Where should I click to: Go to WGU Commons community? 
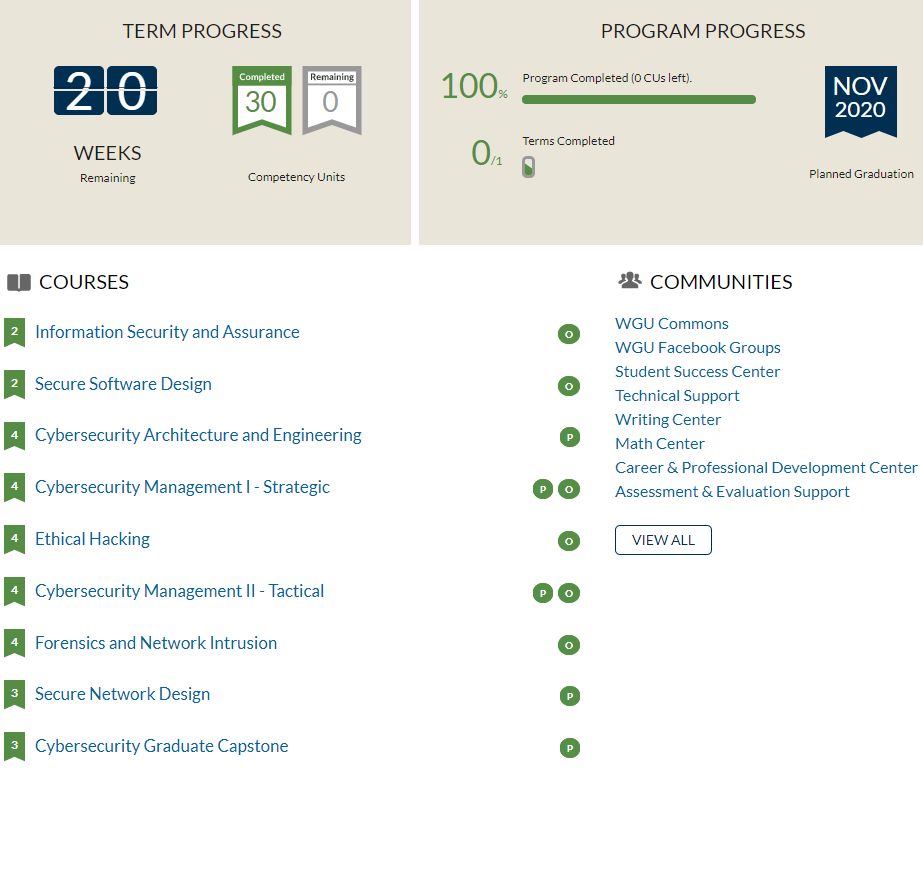coord(671,323)
